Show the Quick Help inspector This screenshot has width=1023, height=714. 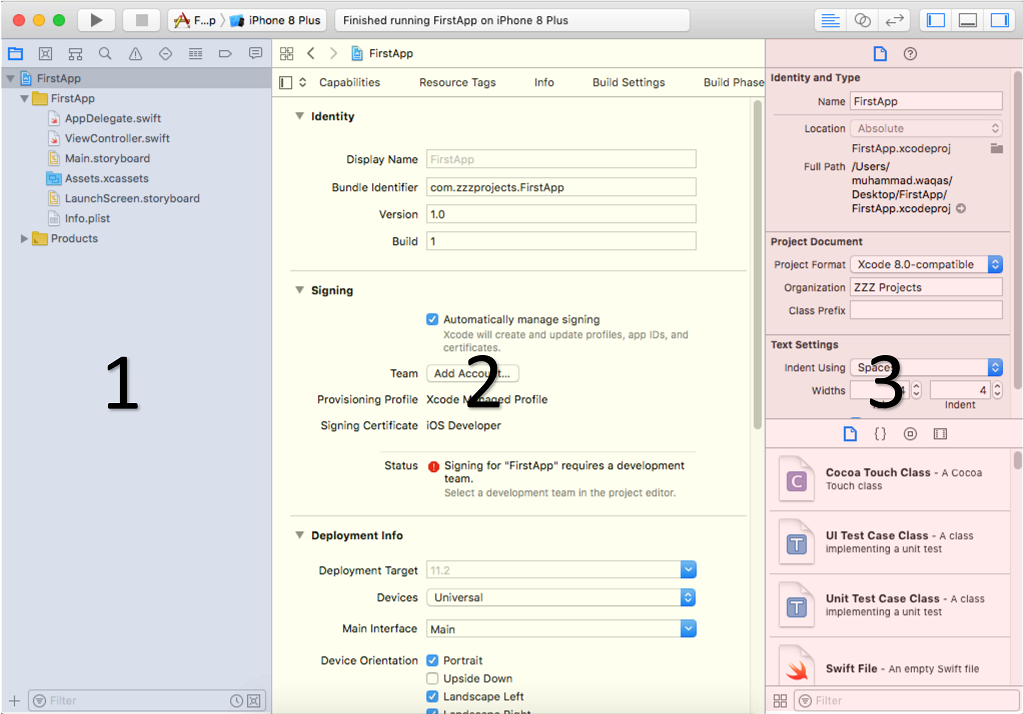click(x=910, y=54)
